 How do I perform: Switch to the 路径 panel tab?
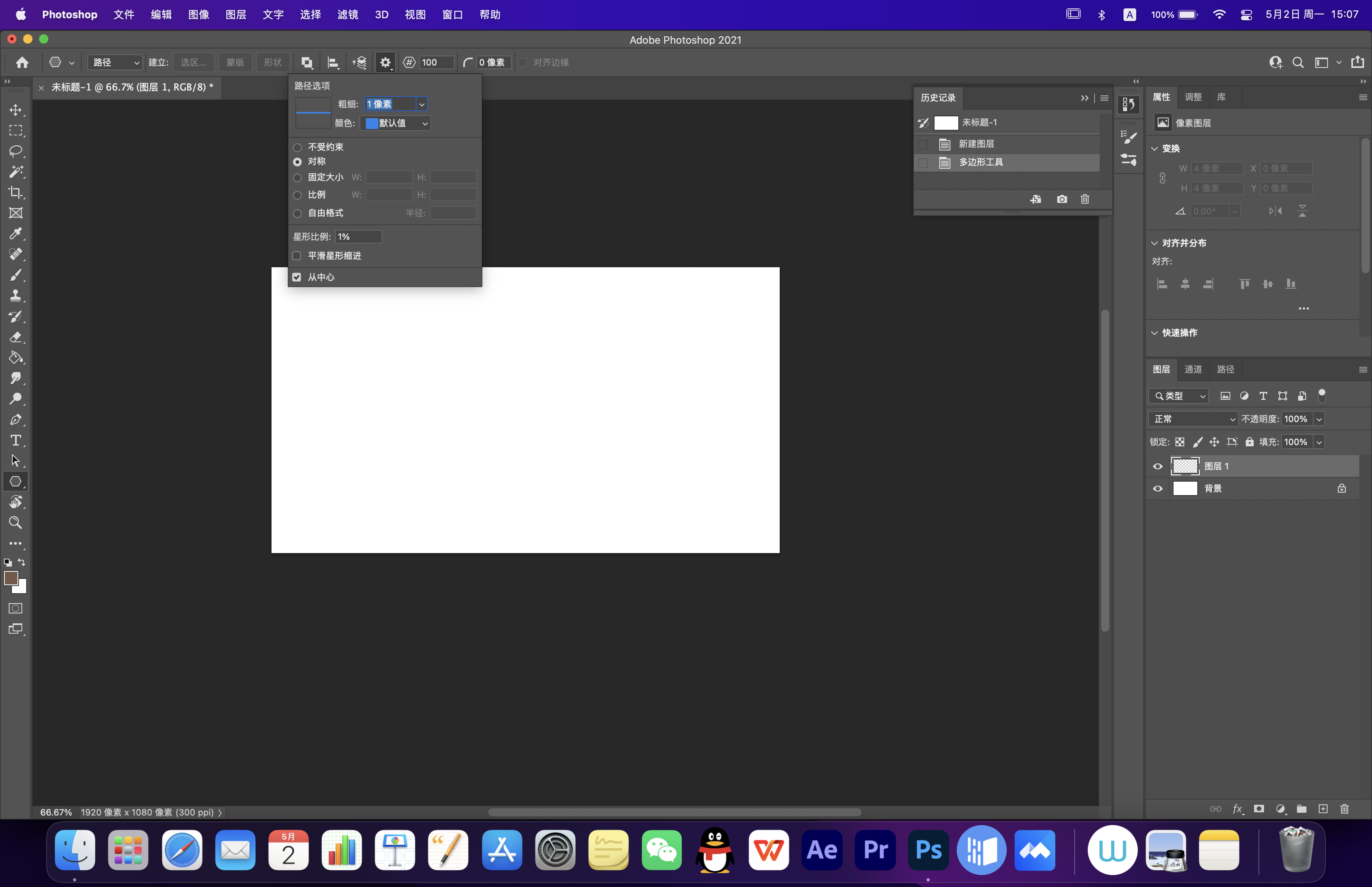(1225, 369)
